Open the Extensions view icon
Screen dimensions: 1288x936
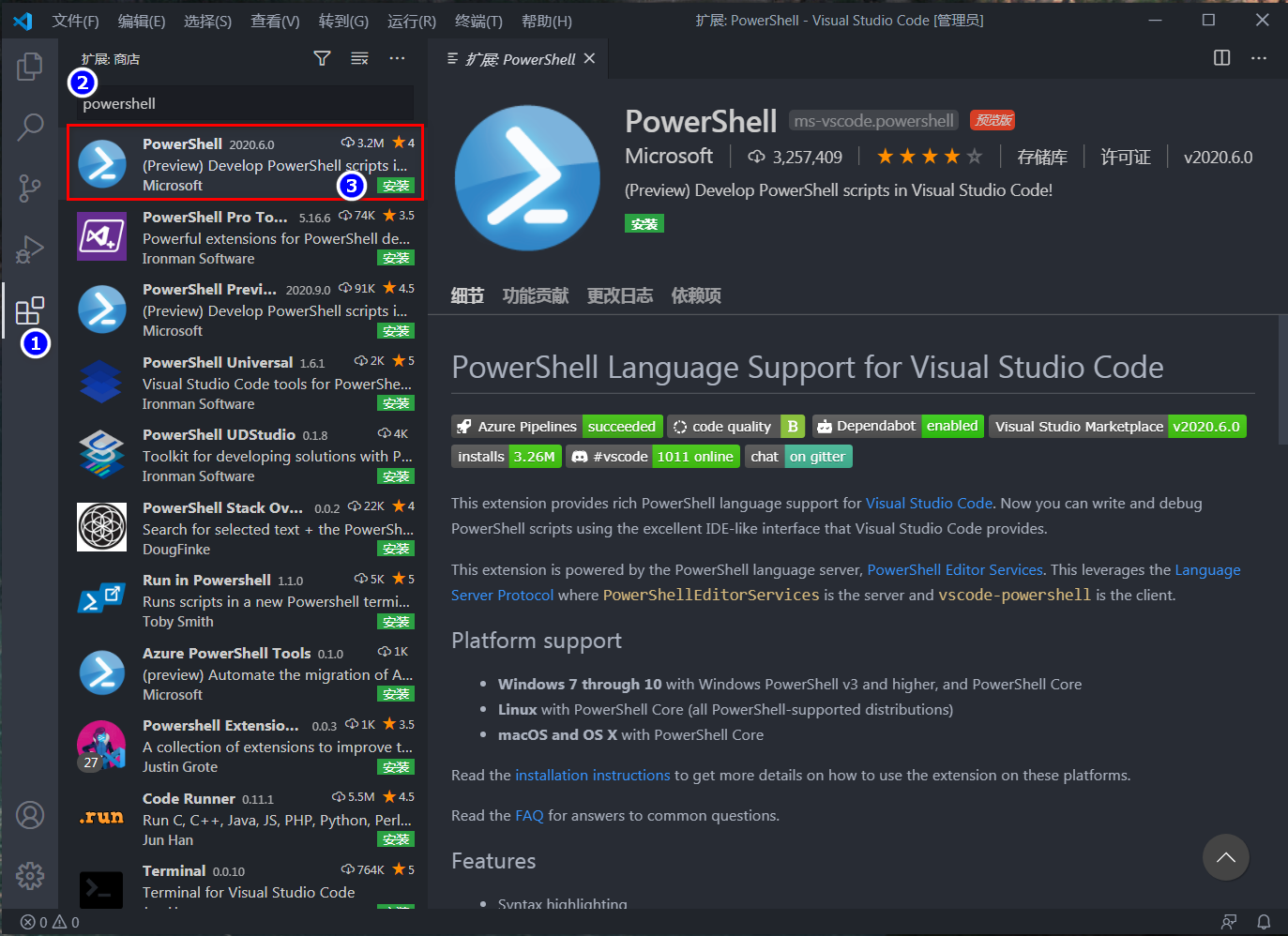pos(30,310)
